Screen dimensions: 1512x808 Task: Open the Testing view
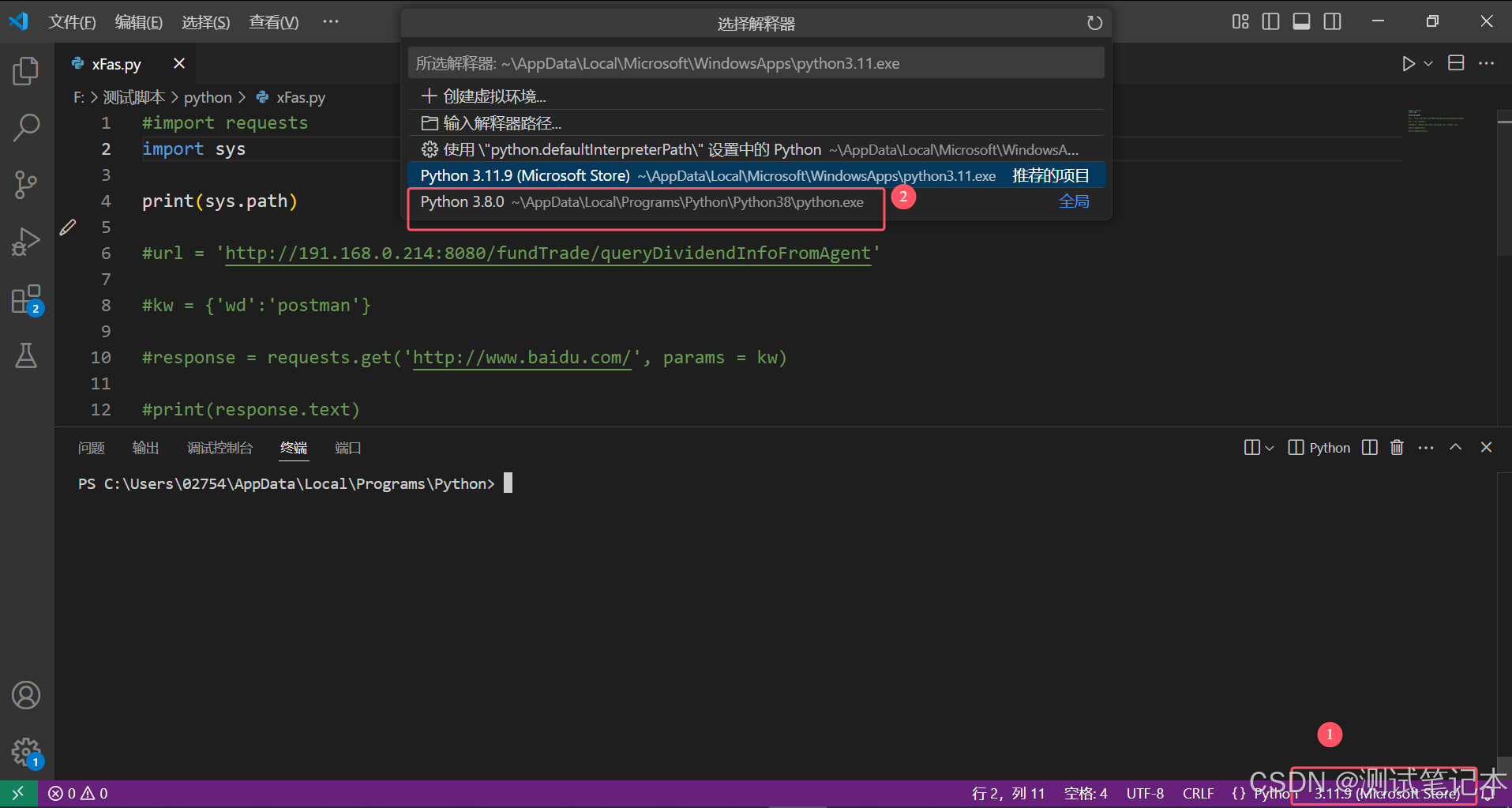point(25,355)
